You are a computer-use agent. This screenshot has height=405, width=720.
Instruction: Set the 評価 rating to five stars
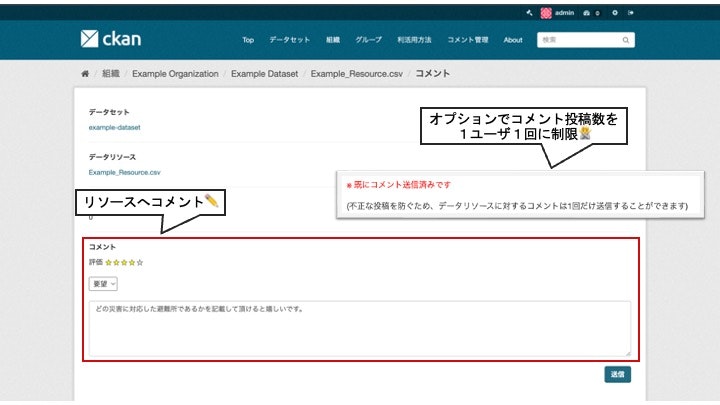pyautogui.click(x=140, y=263)
